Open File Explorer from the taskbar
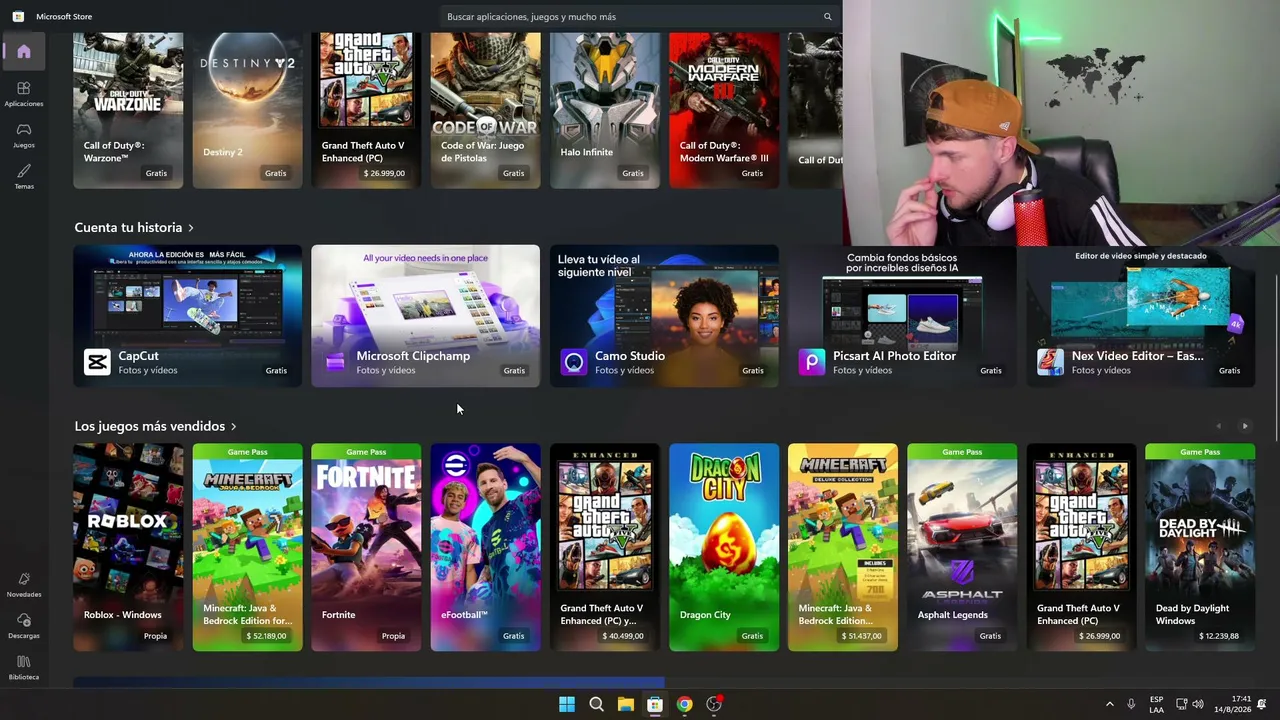 626,704
